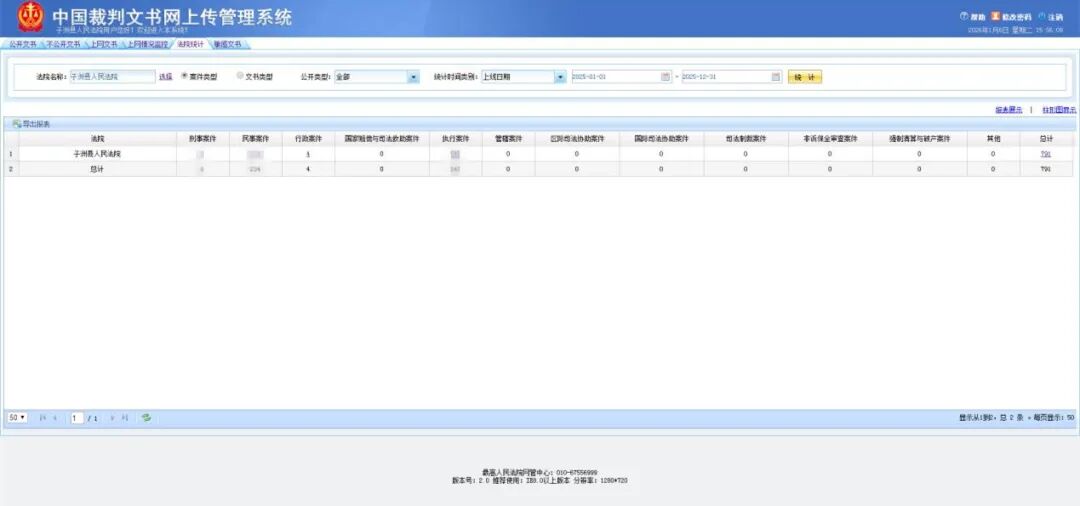
Task: Open the start date calendar picker
Action: coord(666,77)
